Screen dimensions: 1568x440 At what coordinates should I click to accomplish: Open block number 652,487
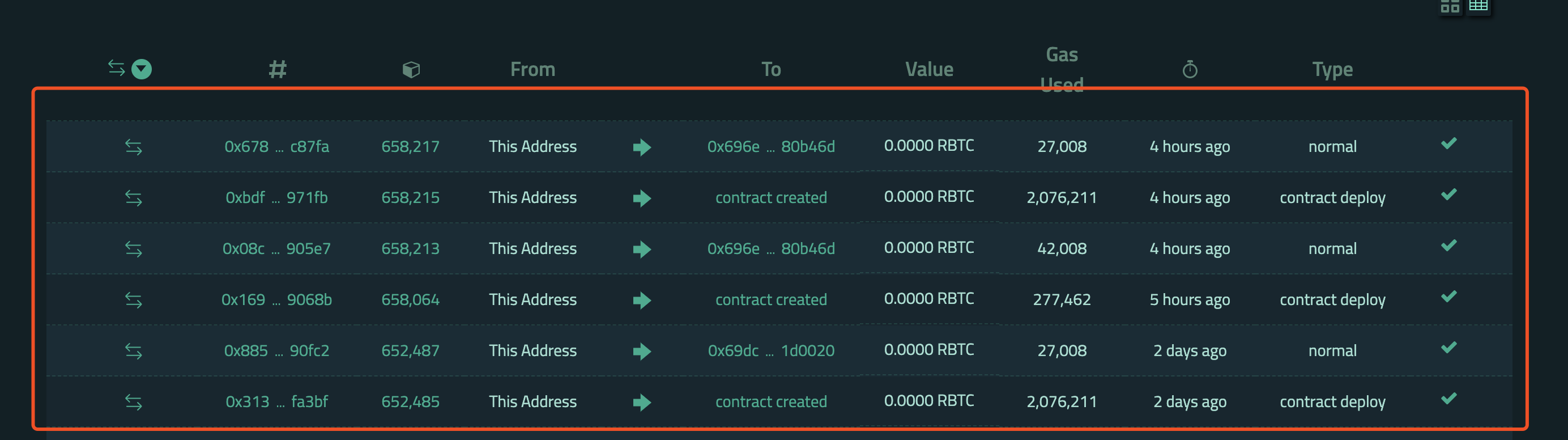(x=410, y=351)
